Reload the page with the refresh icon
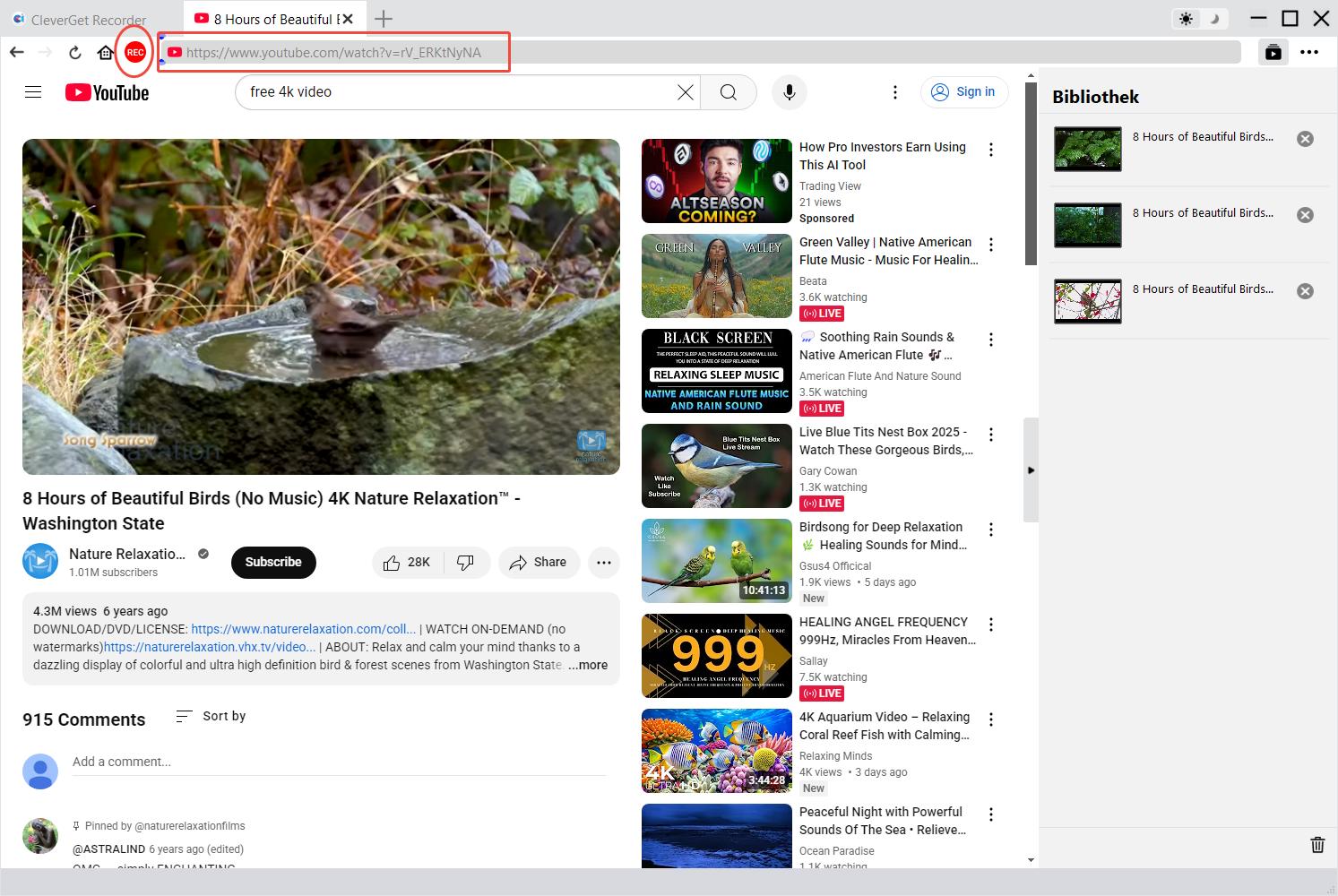The height and width of the screenshot is (896, 1338). [75, 53]
